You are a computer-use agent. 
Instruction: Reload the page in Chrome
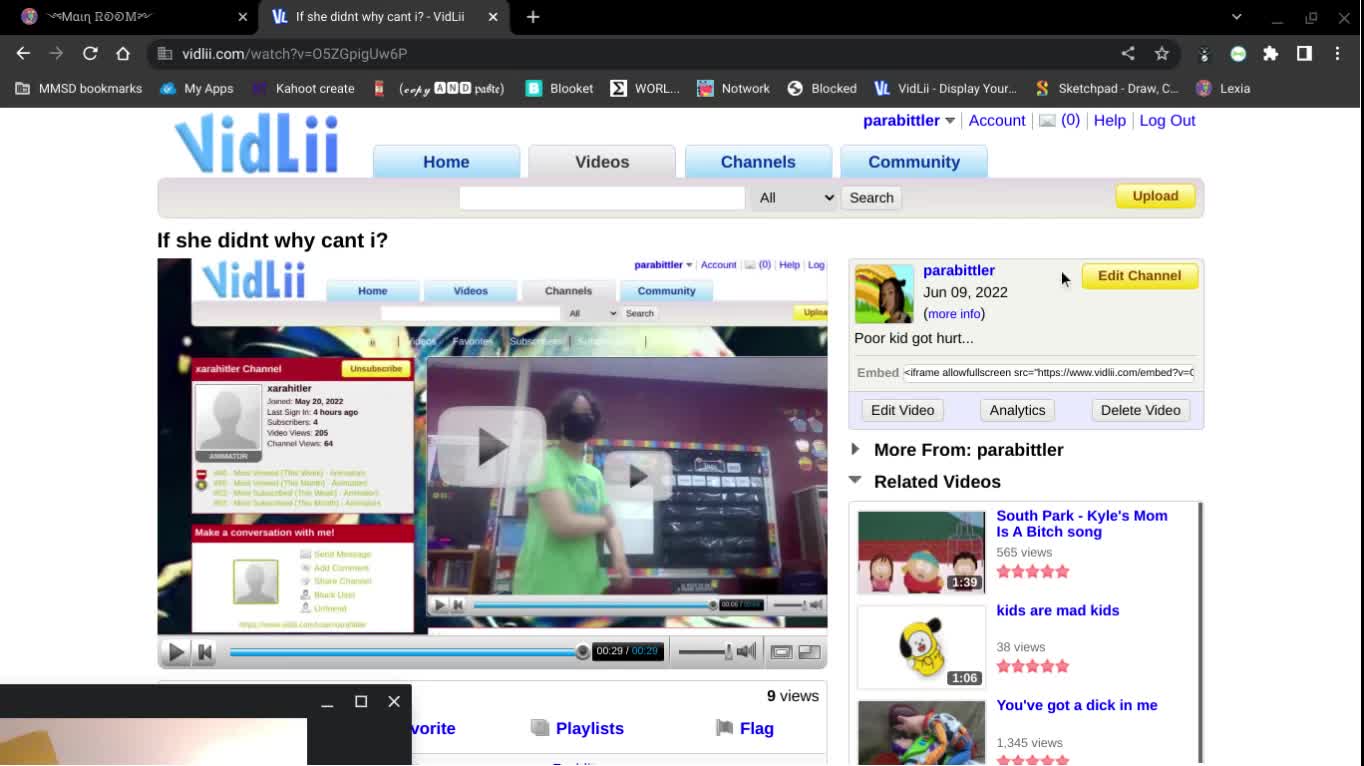pos(90,54)
